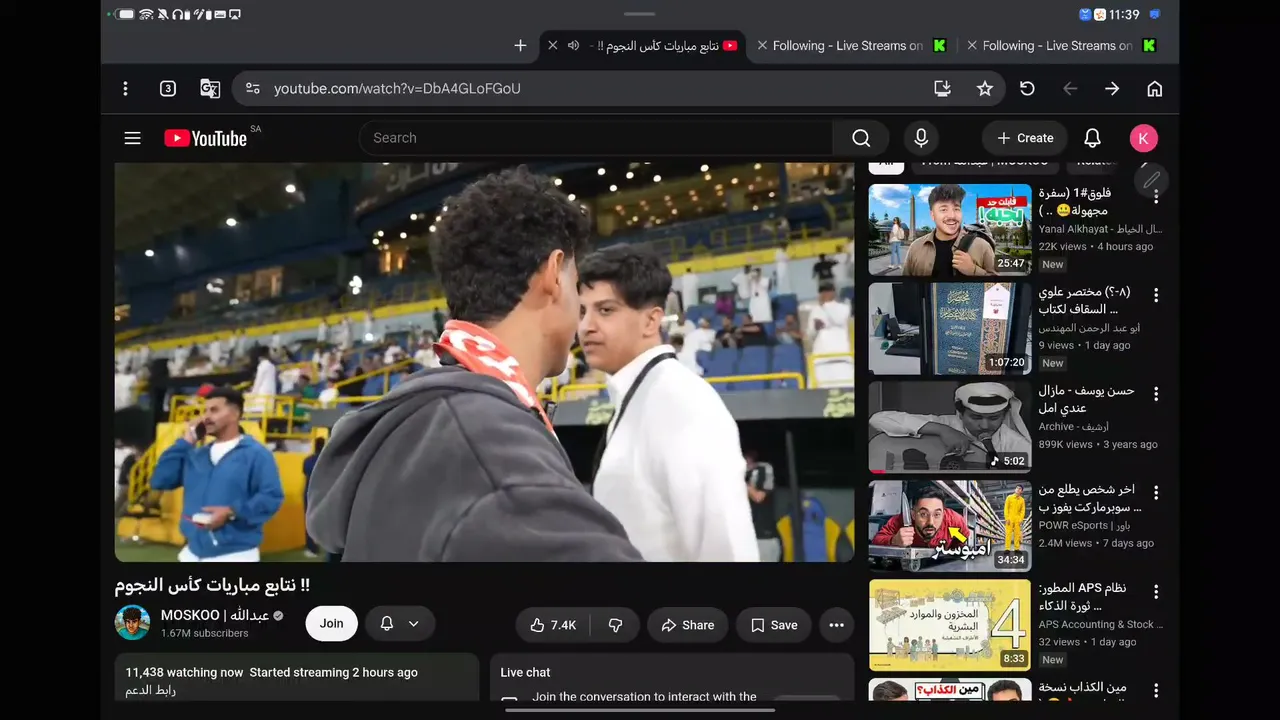The height and width of the screenshot is (720, 1280).
Task: Click the video title نتابع مباريات كأس النجوم
Action: pyautogui.click(x=213, y=585)
